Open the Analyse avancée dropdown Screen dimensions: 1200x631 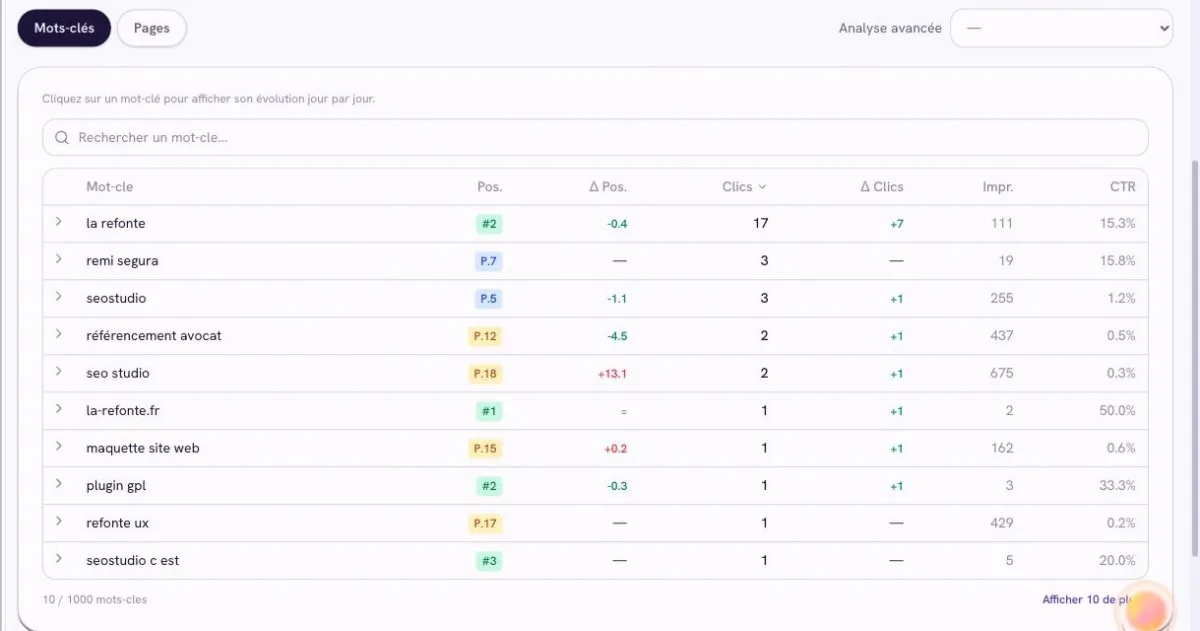tap(1061, 28)
